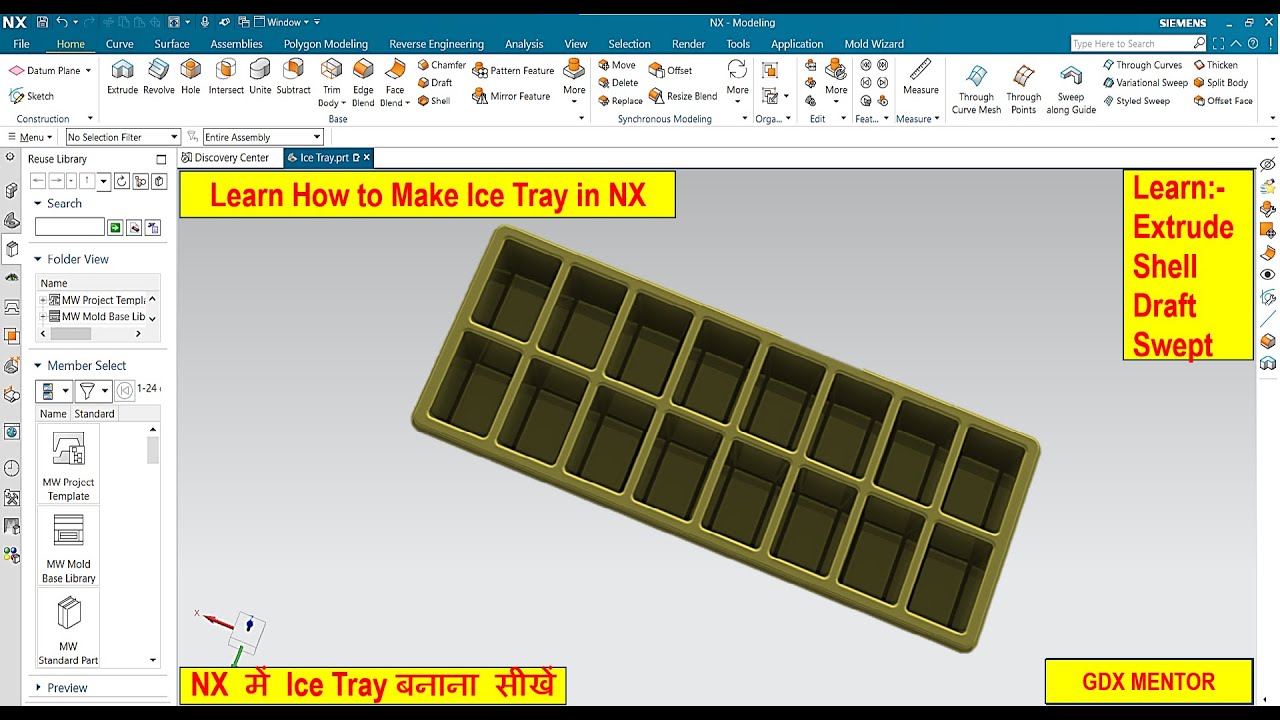The width and height of the screenshot is (1280, 720).
Task: Toggle the Reuse Library panel pin checkbox
Action: point(161,159)
